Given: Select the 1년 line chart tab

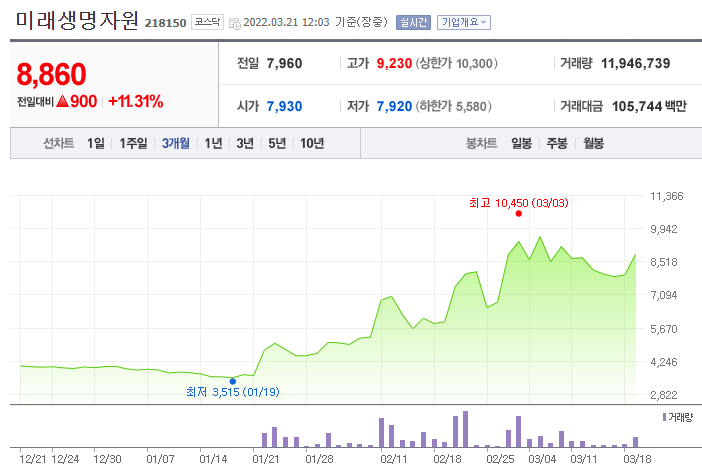Looking at the screenshot, I should pos(213,143).
